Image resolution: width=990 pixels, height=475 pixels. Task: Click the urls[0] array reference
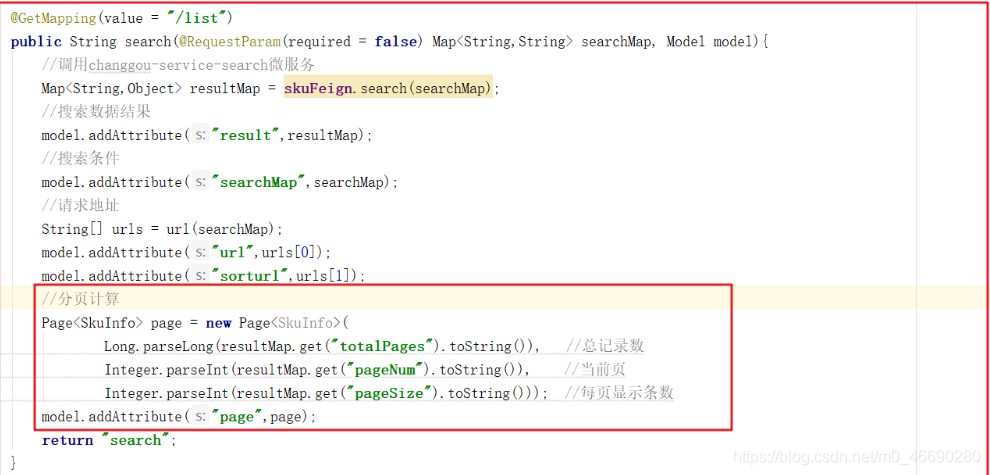[291, 252]
